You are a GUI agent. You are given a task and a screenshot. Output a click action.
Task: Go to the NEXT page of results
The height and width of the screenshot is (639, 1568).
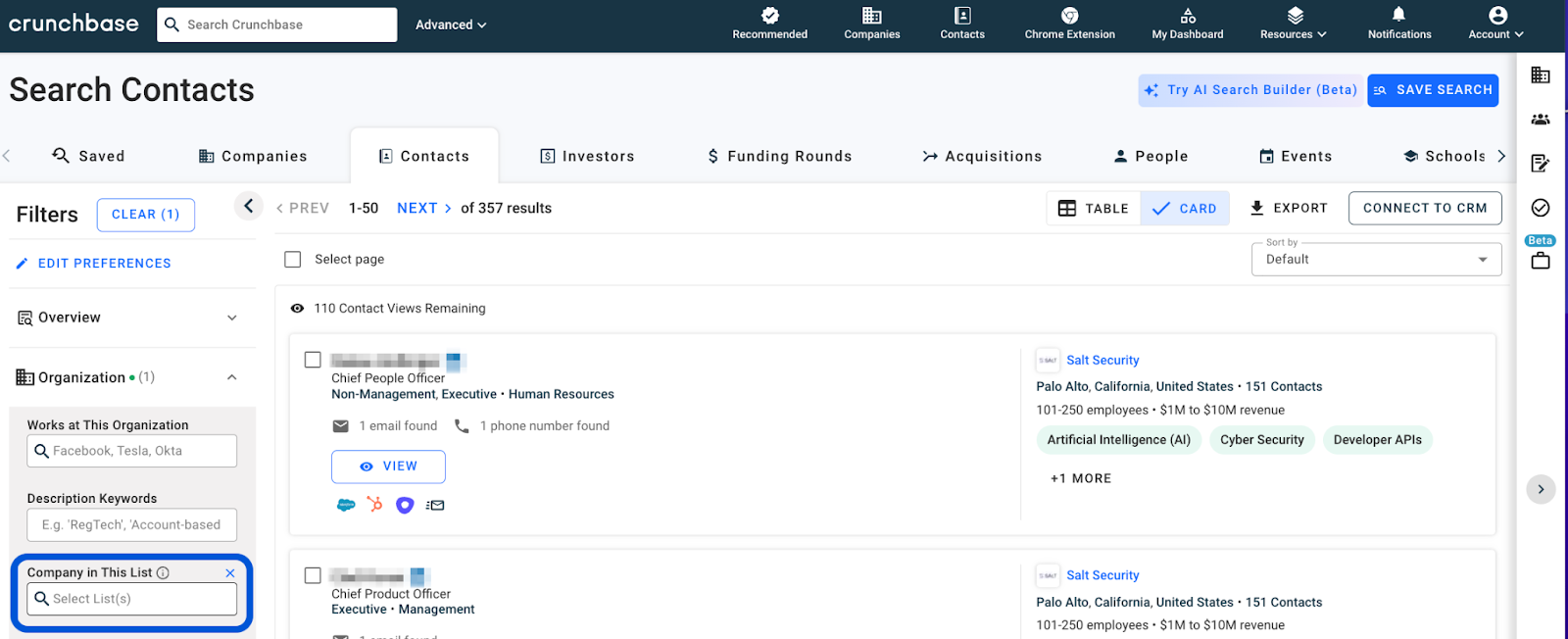pyautogui.click(x=424, y=209)
